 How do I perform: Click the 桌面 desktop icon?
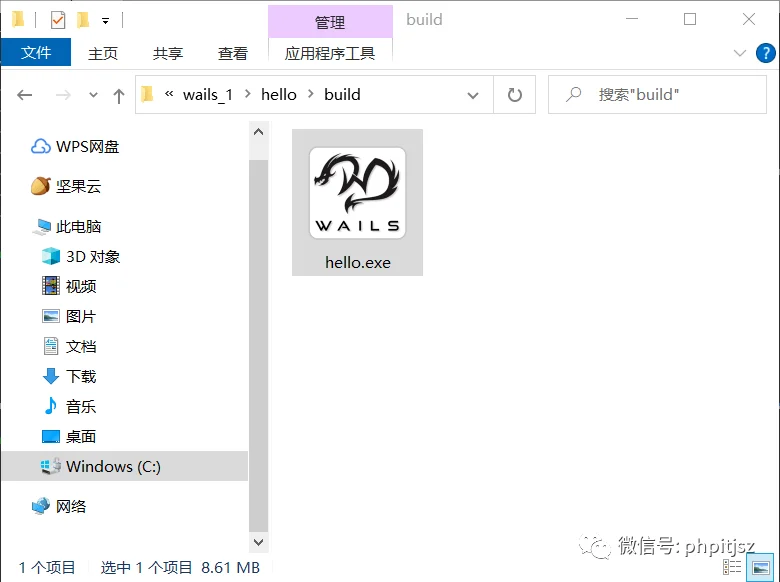click(x=51, y=437)
